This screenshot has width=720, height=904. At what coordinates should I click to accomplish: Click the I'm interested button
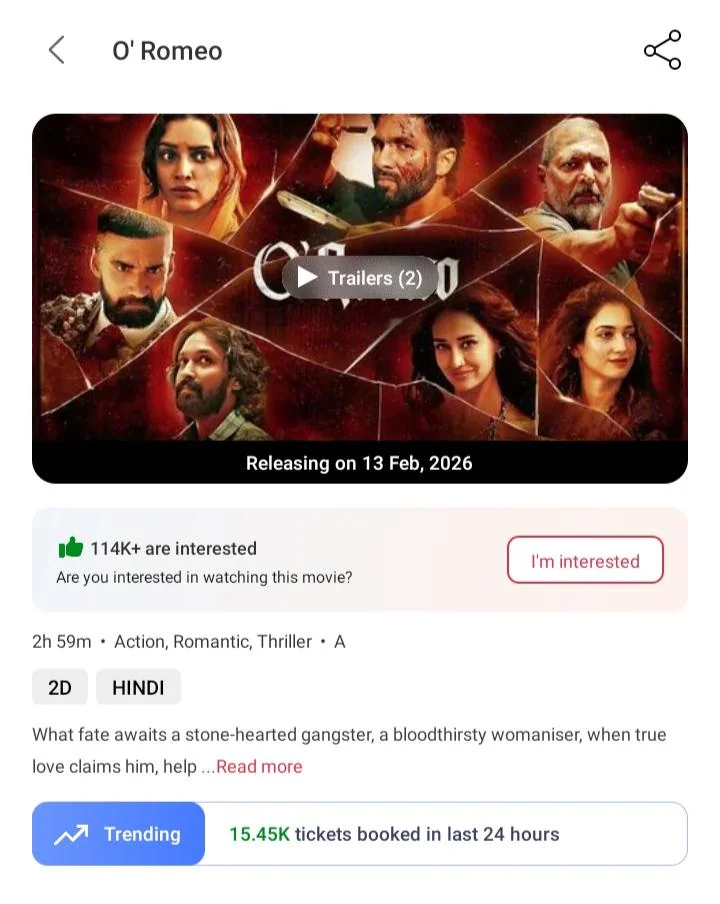[x=585, y=560]
